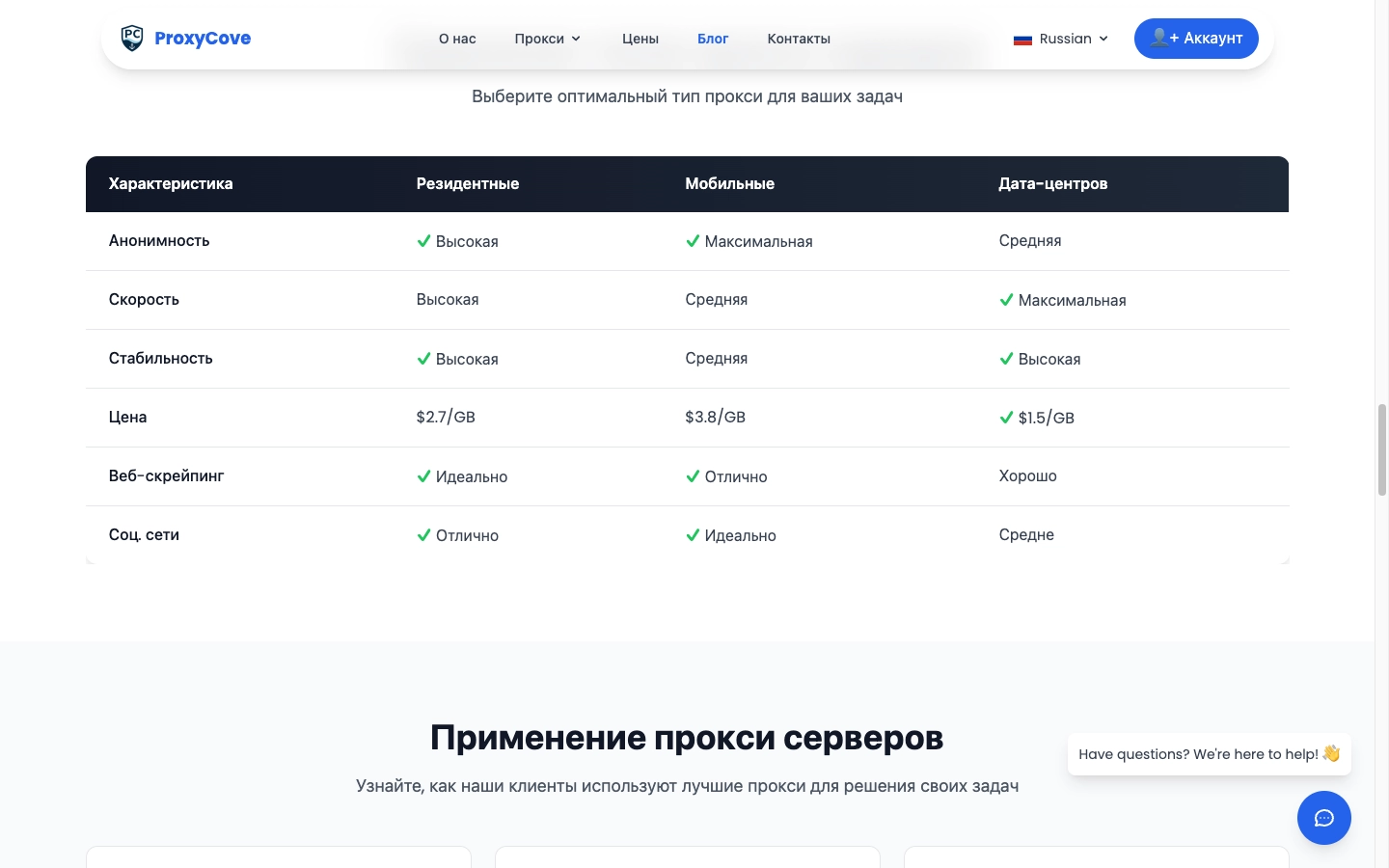Open the live chat bubble icon
The height and width of the screenshot is (868, 1389).
[x=1324, y=818]
